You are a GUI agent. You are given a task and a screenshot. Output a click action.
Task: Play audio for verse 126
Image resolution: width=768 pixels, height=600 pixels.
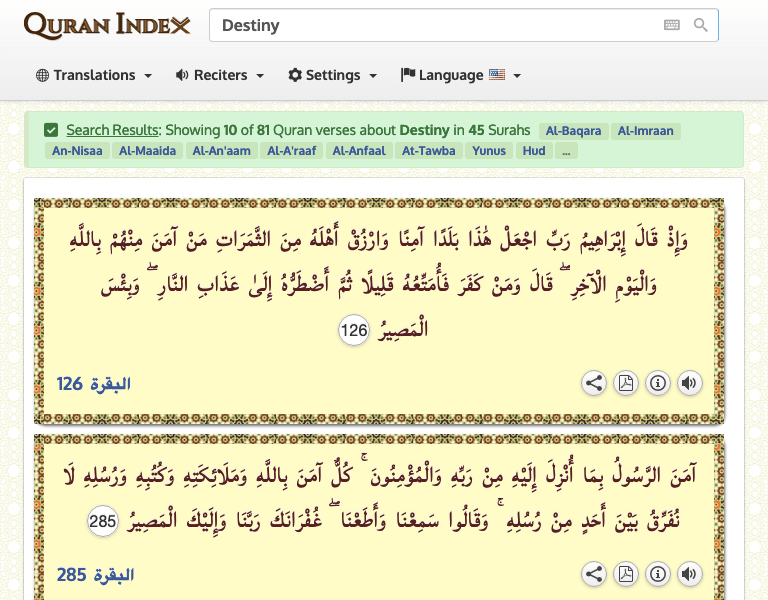coord(688,383)
